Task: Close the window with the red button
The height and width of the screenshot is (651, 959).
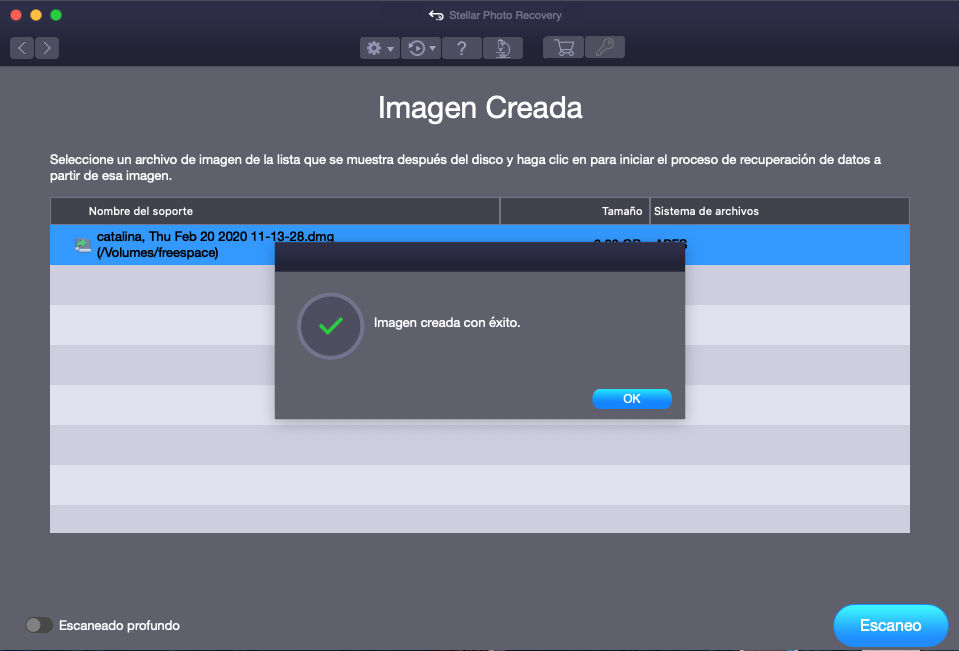Action: (x=16, y=15)
